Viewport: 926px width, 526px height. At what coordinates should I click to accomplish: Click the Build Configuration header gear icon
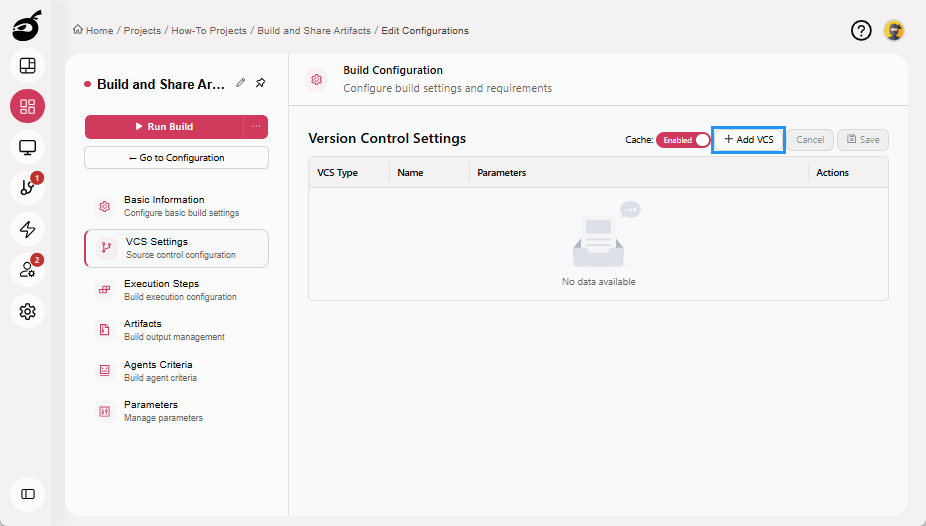[x=317, y=79]
